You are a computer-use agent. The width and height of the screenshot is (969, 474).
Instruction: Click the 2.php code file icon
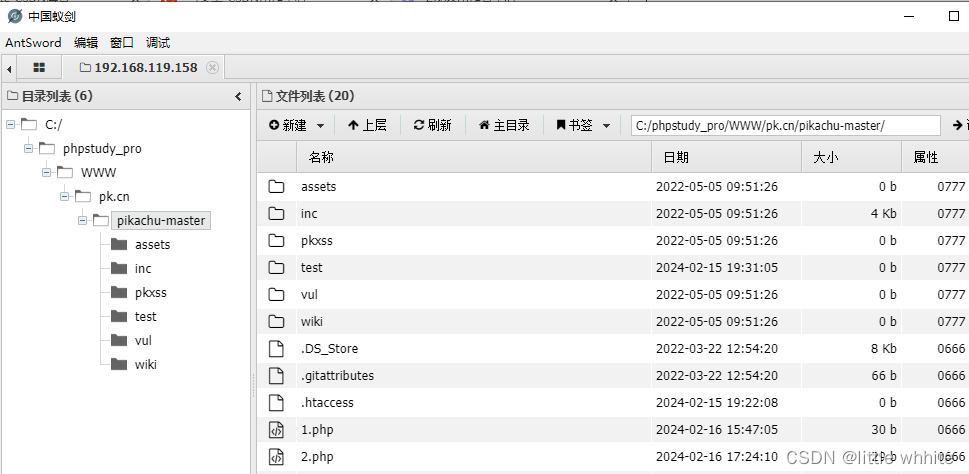276,457
